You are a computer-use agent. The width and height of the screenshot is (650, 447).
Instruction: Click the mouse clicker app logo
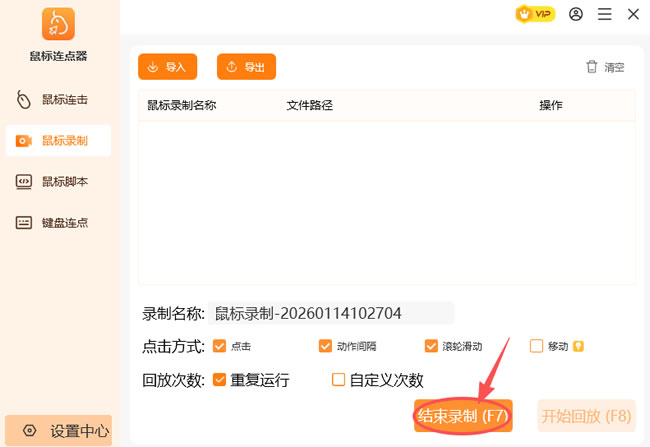58,25
